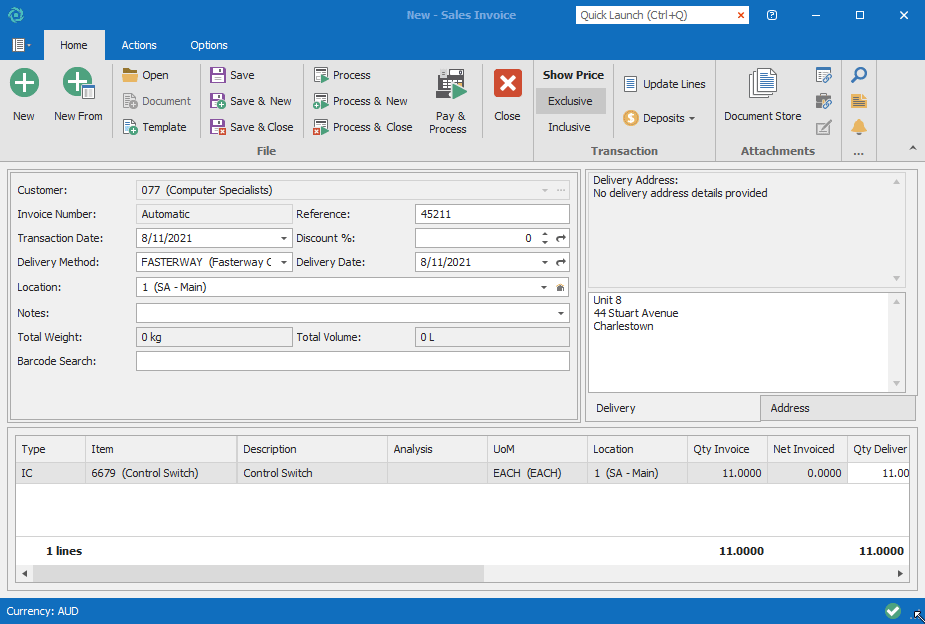Image resolution: width=925 pixels, height=624 pixels.
Task: Click Save & Close button
Action: (252, 127)
